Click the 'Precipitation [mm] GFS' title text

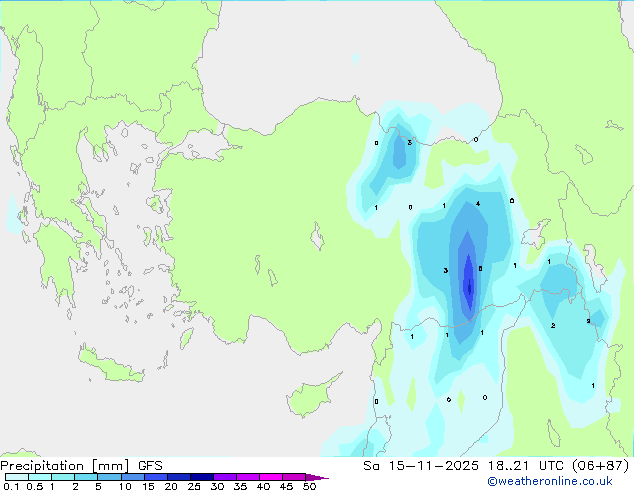(81, 466)
